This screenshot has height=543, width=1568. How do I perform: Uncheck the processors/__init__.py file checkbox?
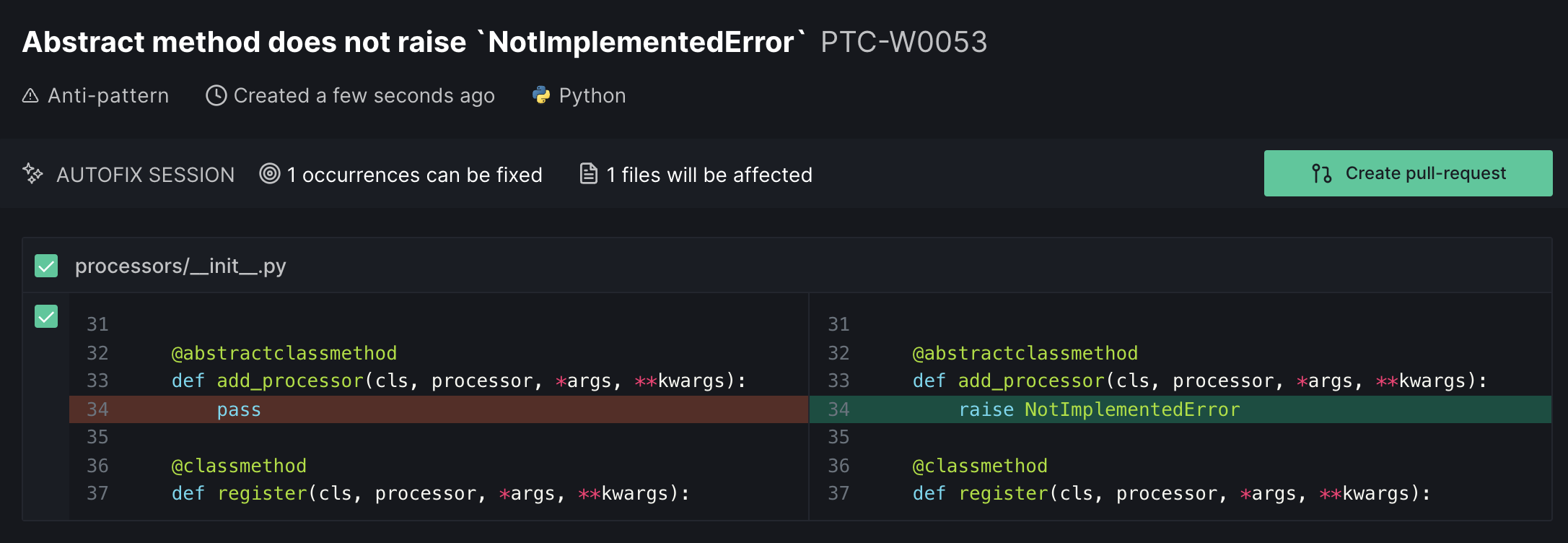(46, 266)
